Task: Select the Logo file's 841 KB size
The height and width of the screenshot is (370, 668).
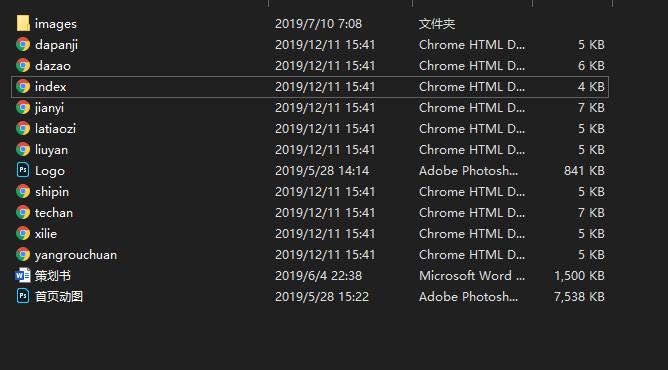Action: pyautogui.click(x=584, y=171)
